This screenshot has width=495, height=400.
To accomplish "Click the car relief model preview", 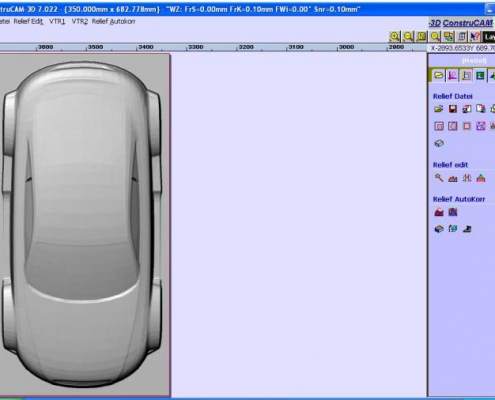I will [x=83, y=223].
